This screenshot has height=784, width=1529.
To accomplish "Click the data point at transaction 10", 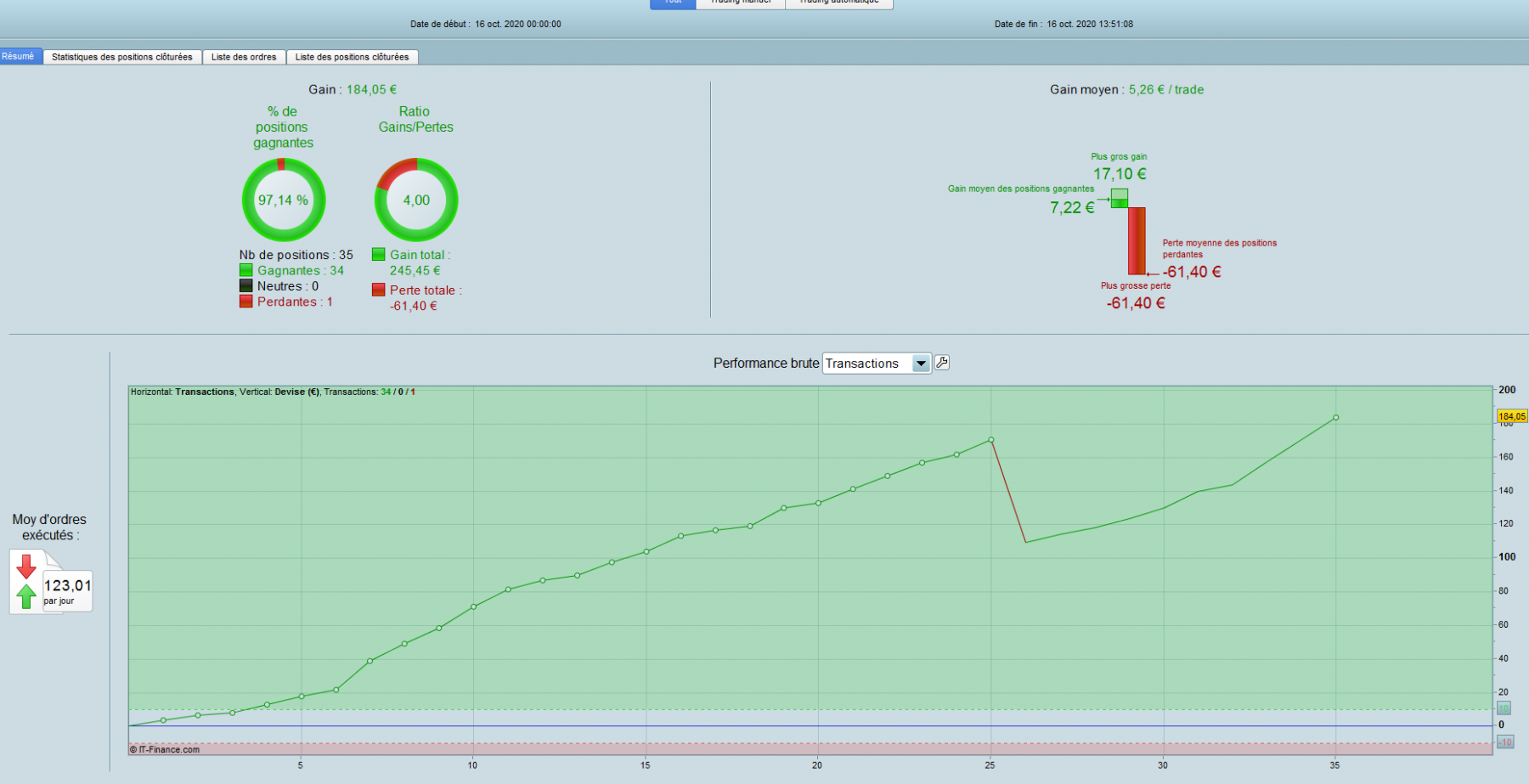I will pyautogui.click(x=473, y=606).
